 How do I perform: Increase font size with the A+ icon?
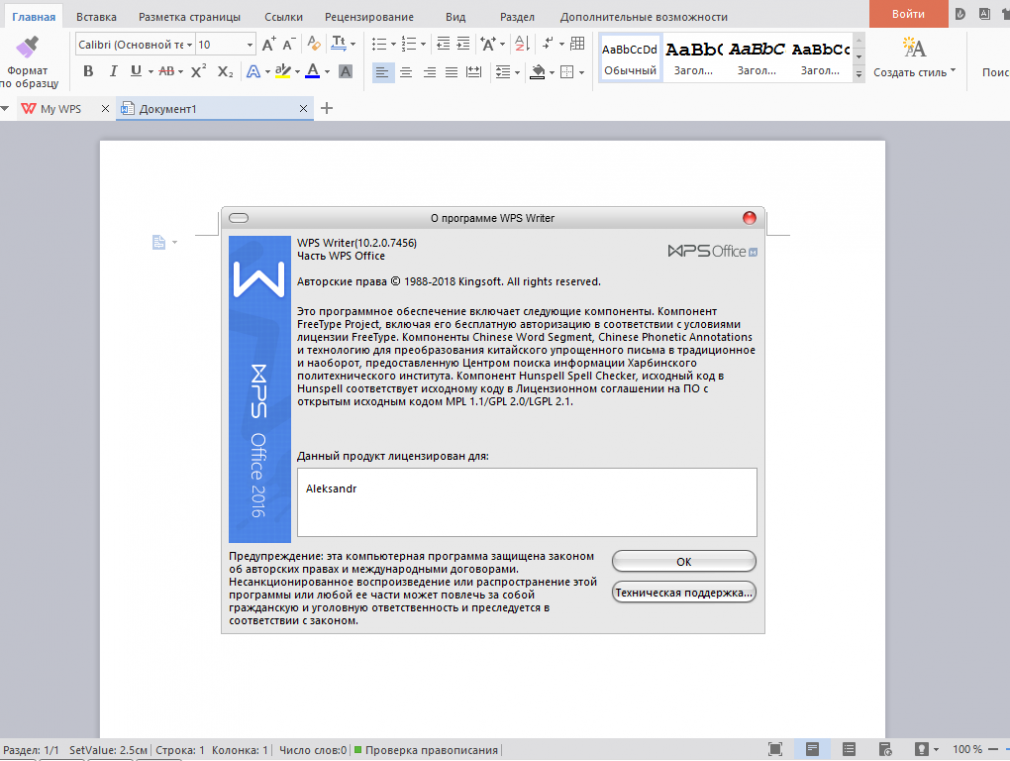coord(269,44)
